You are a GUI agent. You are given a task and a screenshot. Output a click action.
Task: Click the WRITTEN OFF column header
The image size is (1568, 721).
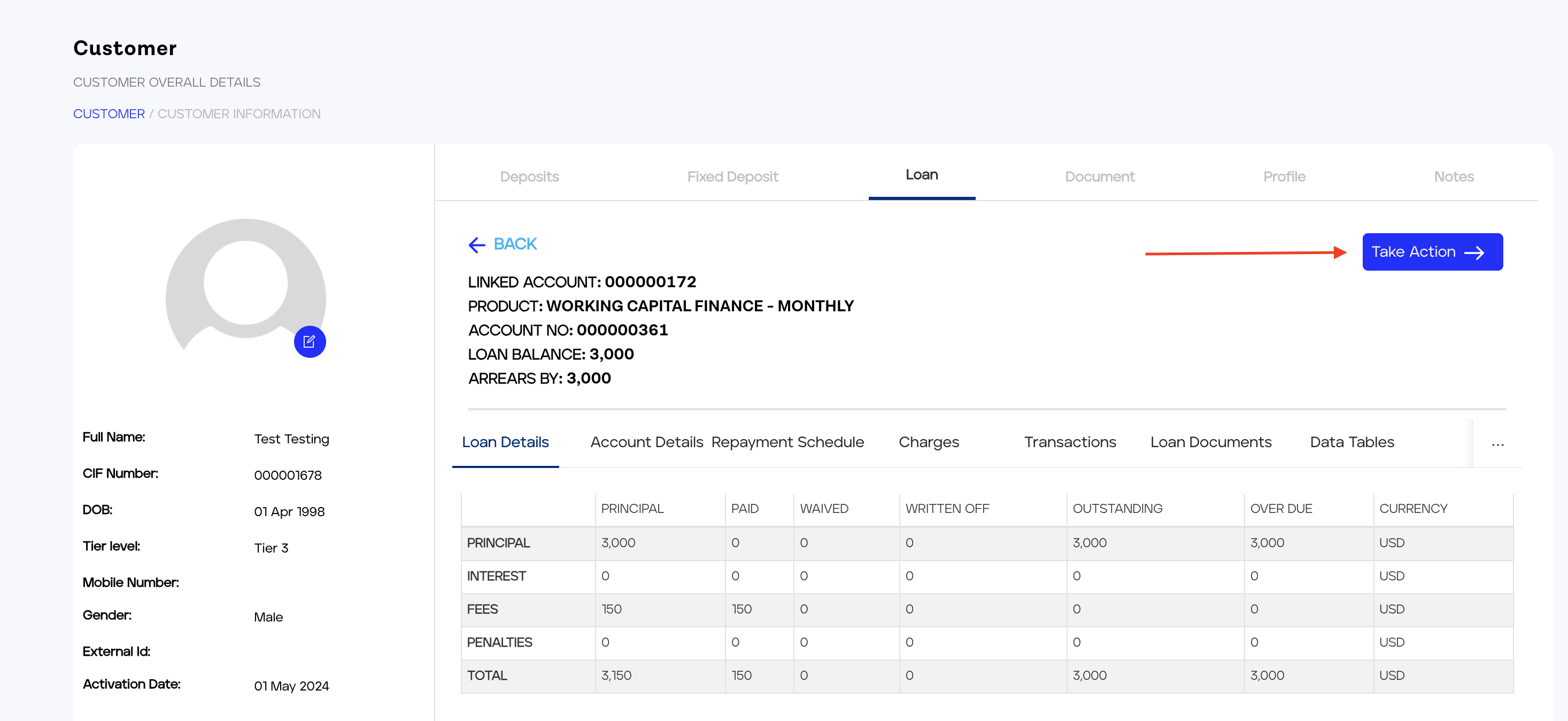coord(947,509)
